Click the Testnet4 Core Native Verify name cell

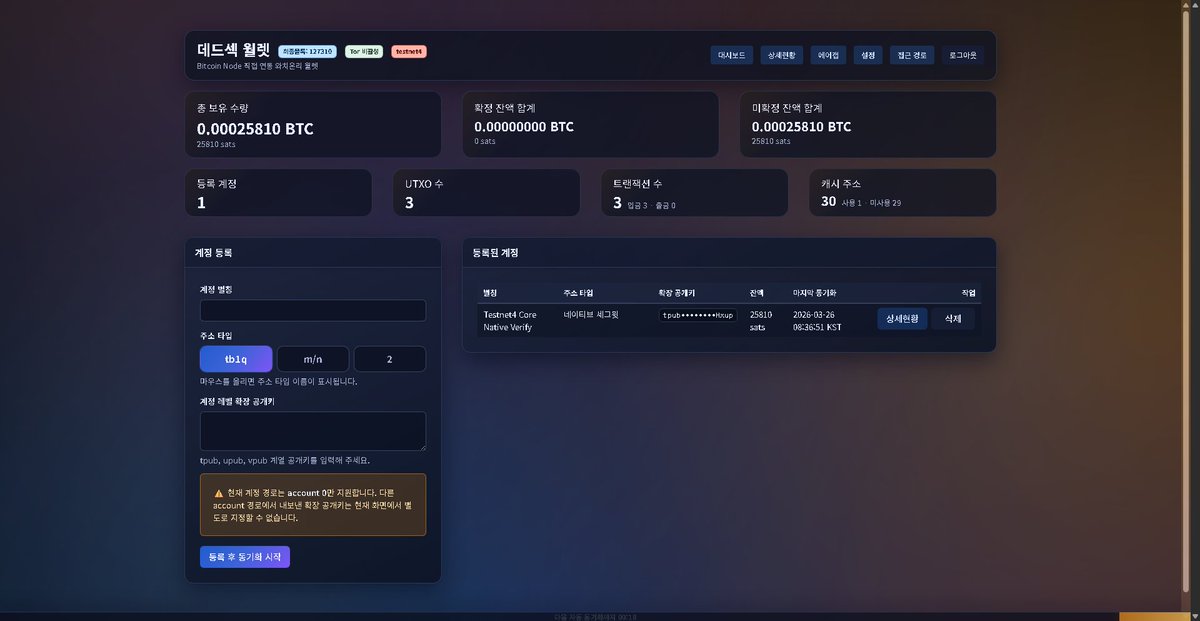[510, 321]
